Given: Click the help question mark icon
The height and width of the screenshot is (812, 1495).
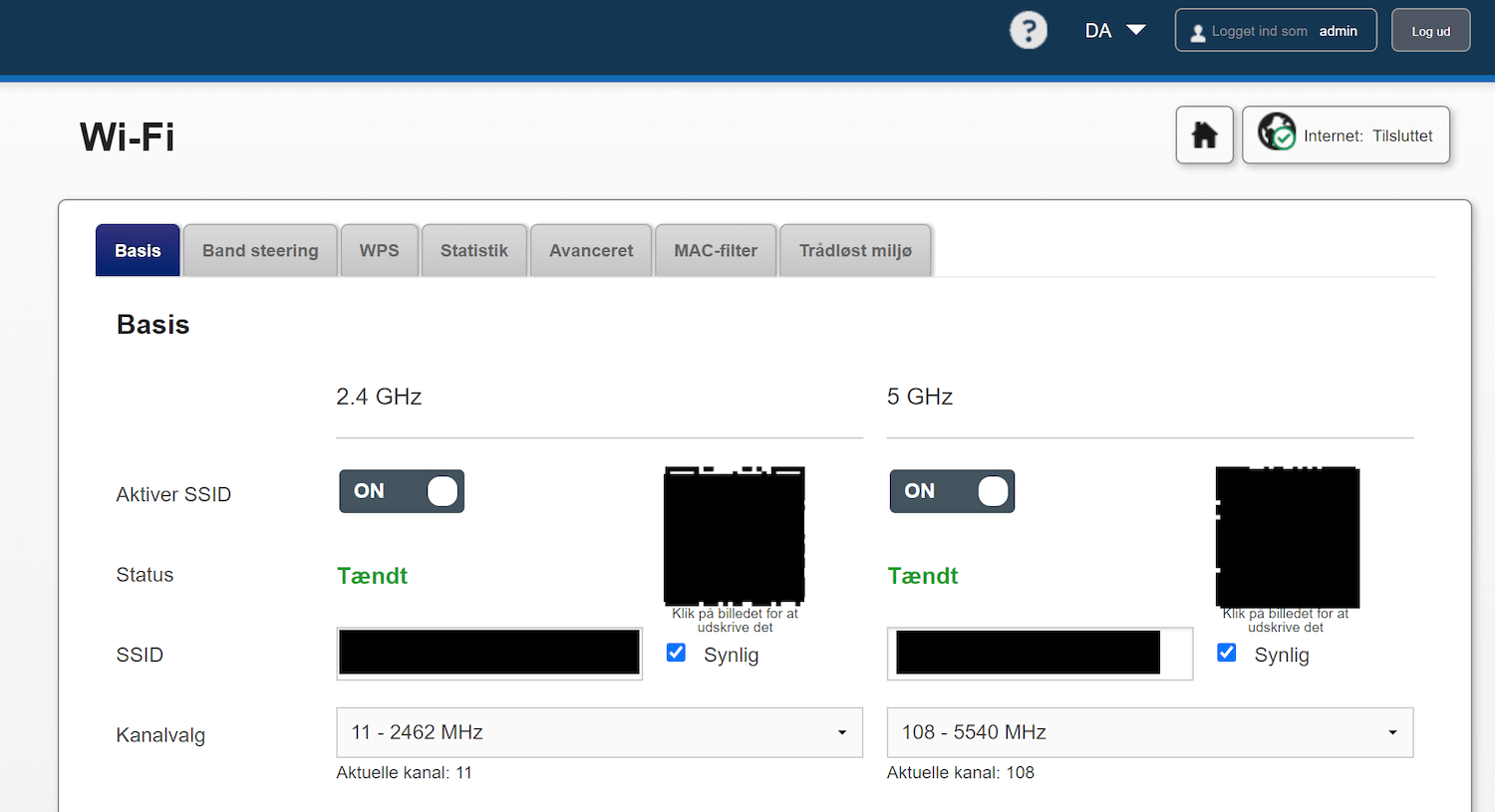Looking at the screenshot, I should click(x=1028, y=30).
